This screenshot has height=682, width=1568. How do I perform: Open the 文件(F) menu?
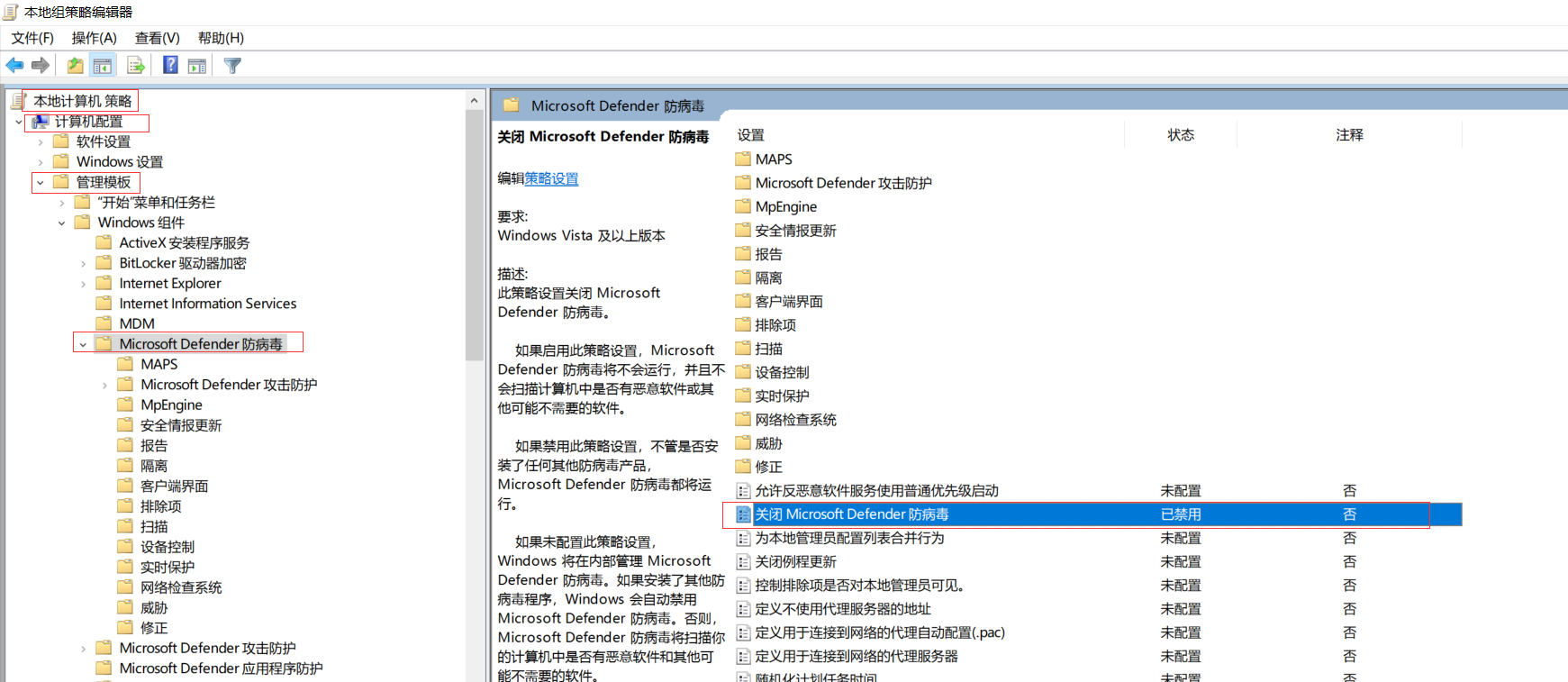(32, 38)
